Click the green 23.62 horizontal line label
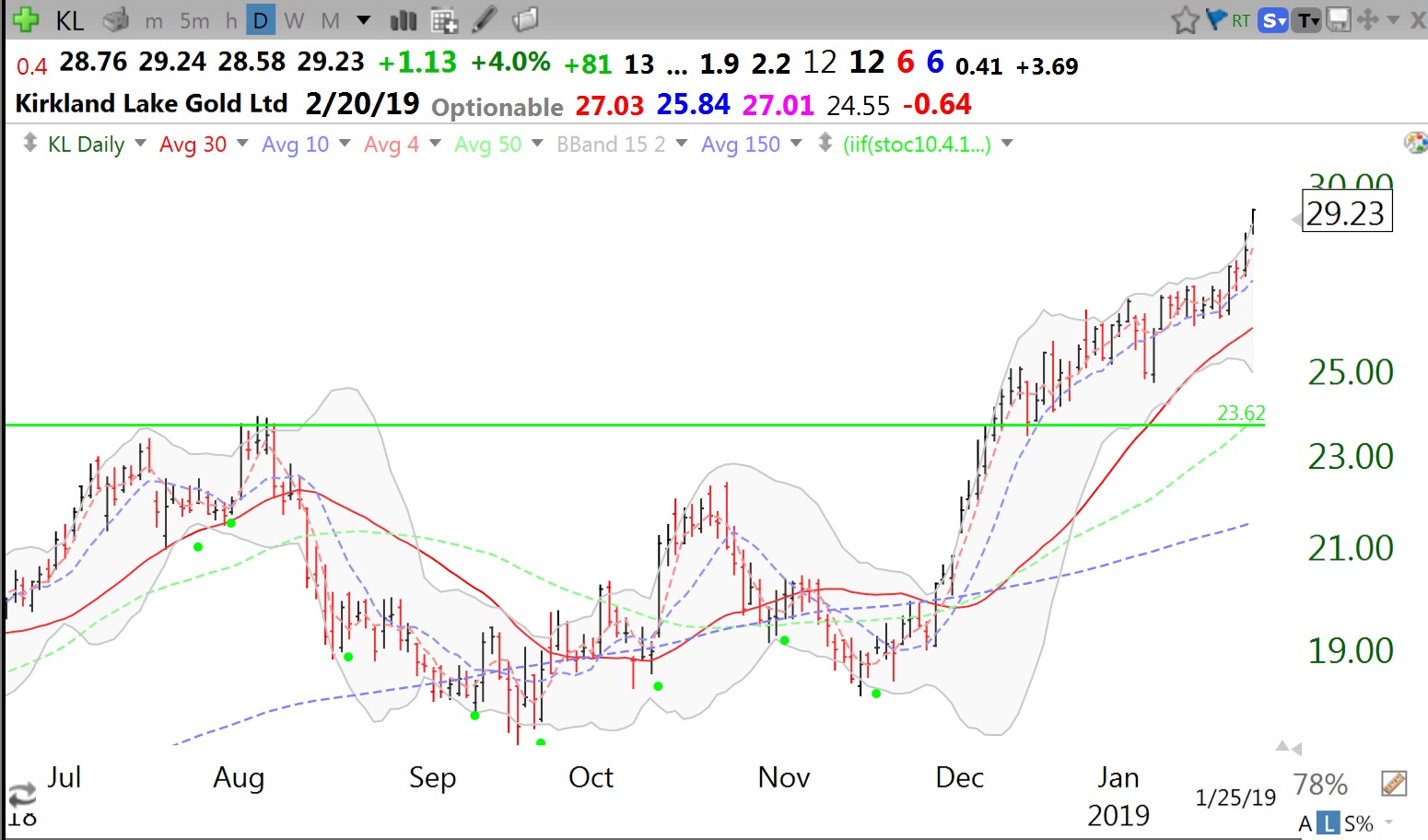Screen dimensions: 1428x840 pos(1241,413)
